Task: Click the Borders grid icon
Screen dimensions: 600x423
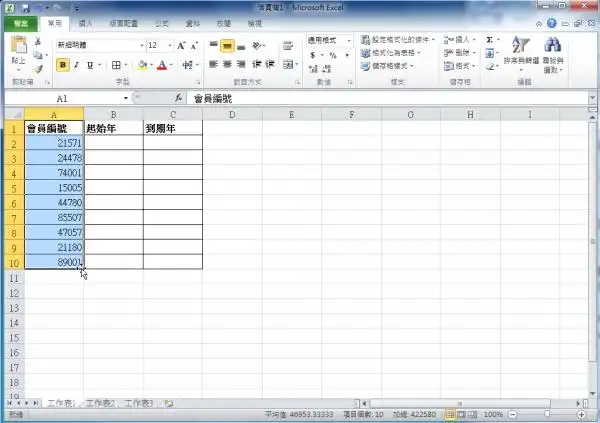Action: [116, 65]
